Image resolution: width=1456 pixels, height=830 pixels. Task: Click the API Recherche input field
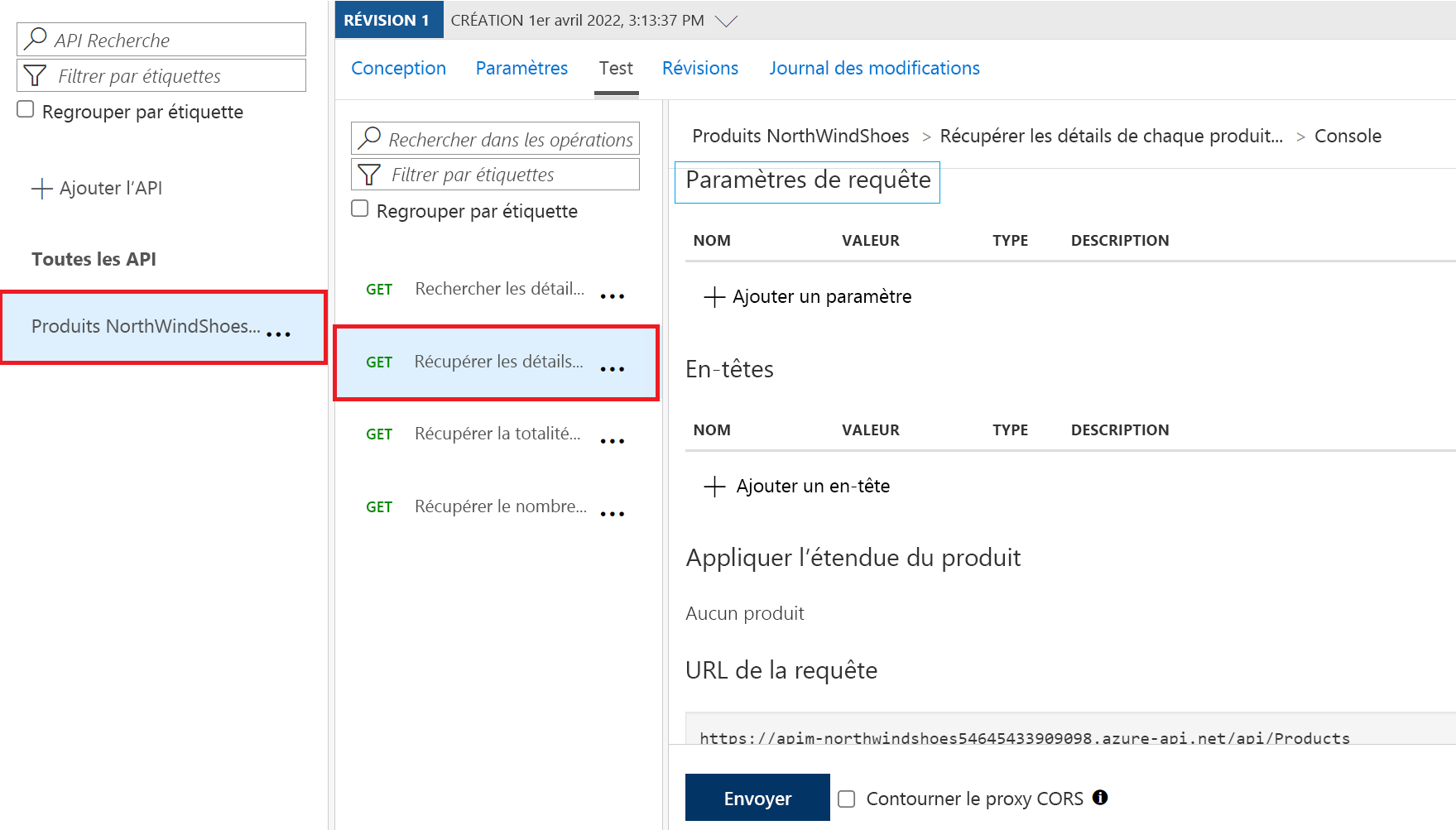click(x=161, y=39)
